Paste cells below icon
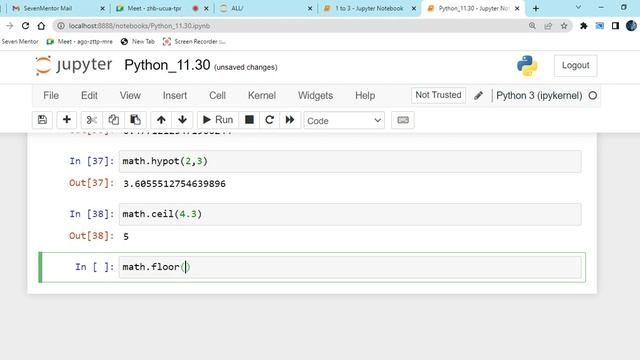Screen dimensions: 640x360 click(135, 120)
